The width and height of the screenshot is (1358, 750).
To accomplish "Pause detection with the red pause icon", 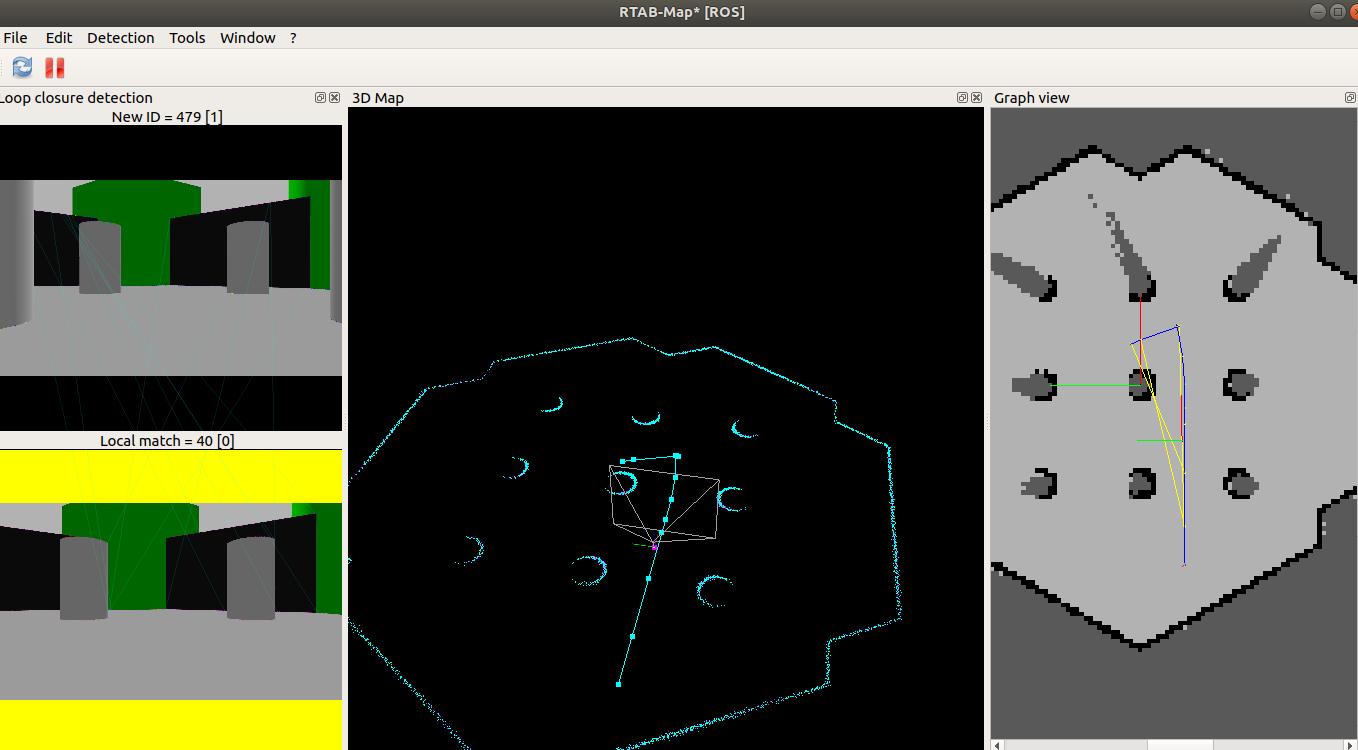I will pos(55,67).
